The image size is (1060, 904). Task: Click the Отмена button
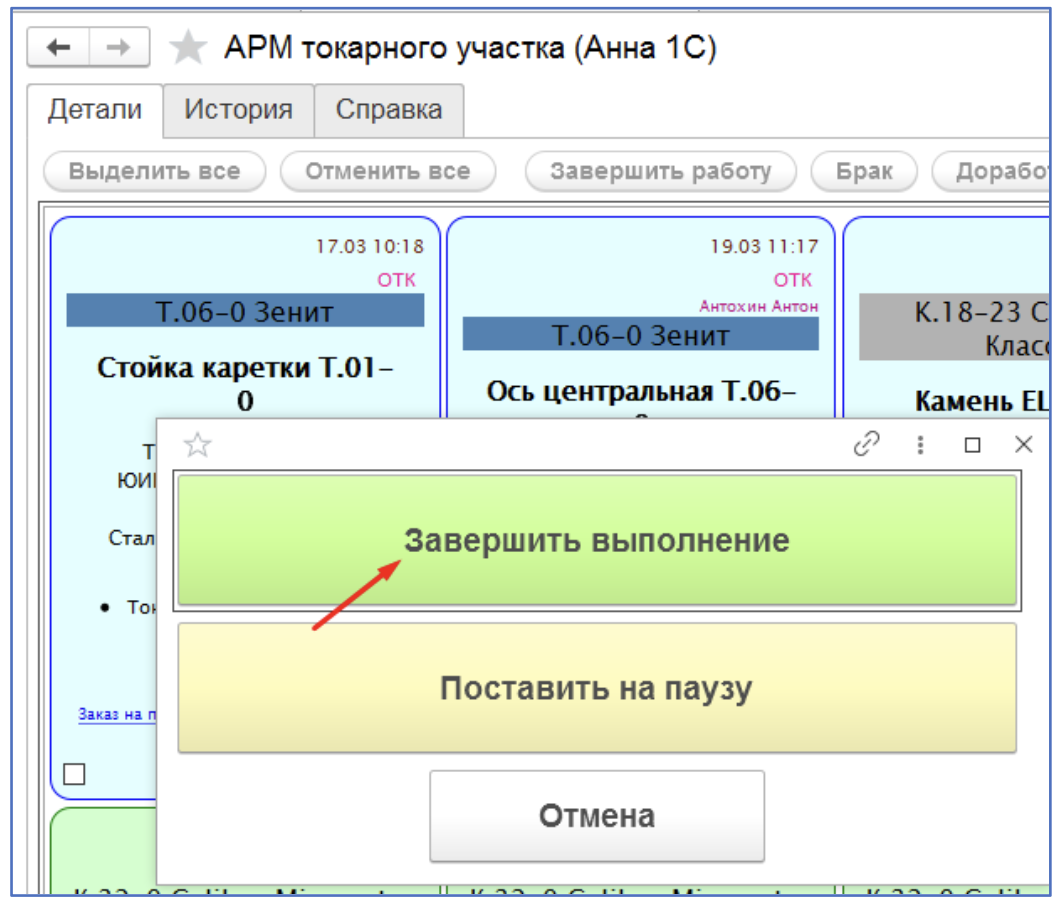pyautogui.click(x=597, y=816)
